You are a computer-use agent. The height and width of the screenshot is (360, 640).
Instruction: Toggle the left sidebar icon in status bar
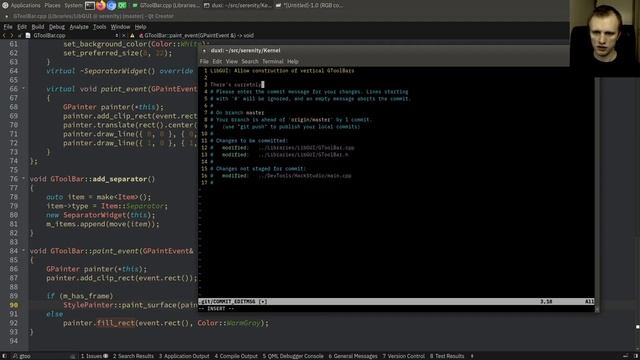point(4,356)
